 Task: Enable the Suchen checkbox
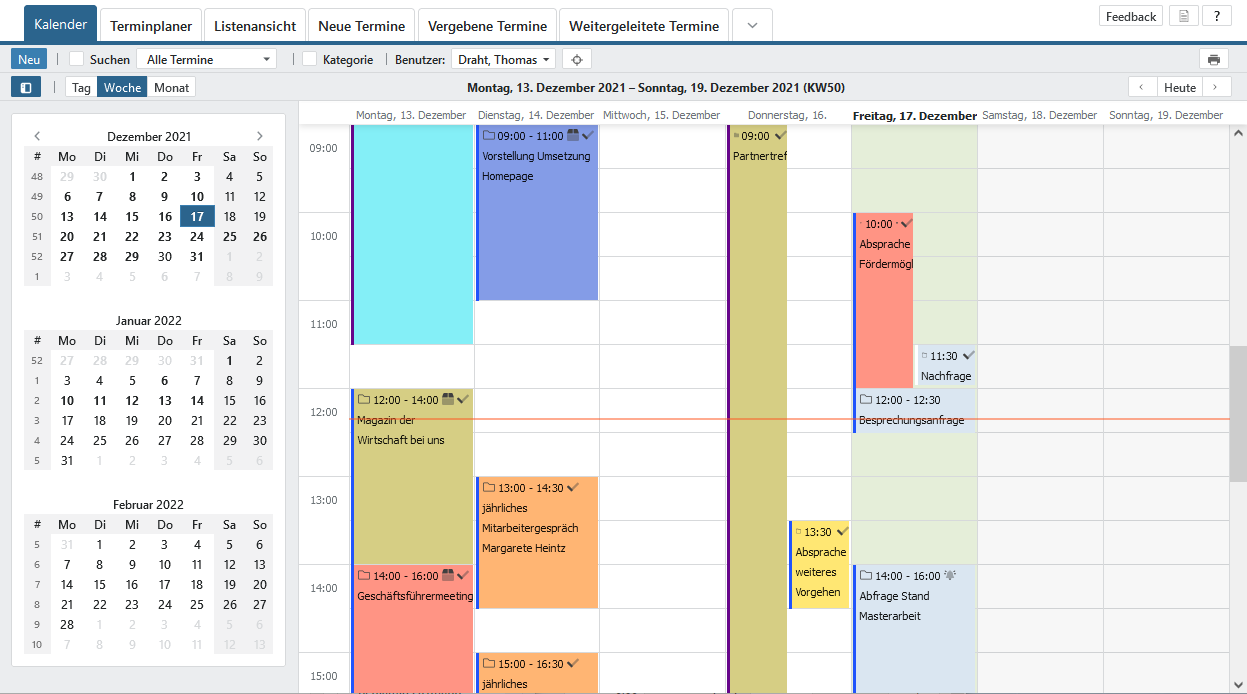[x=76, y=59]
